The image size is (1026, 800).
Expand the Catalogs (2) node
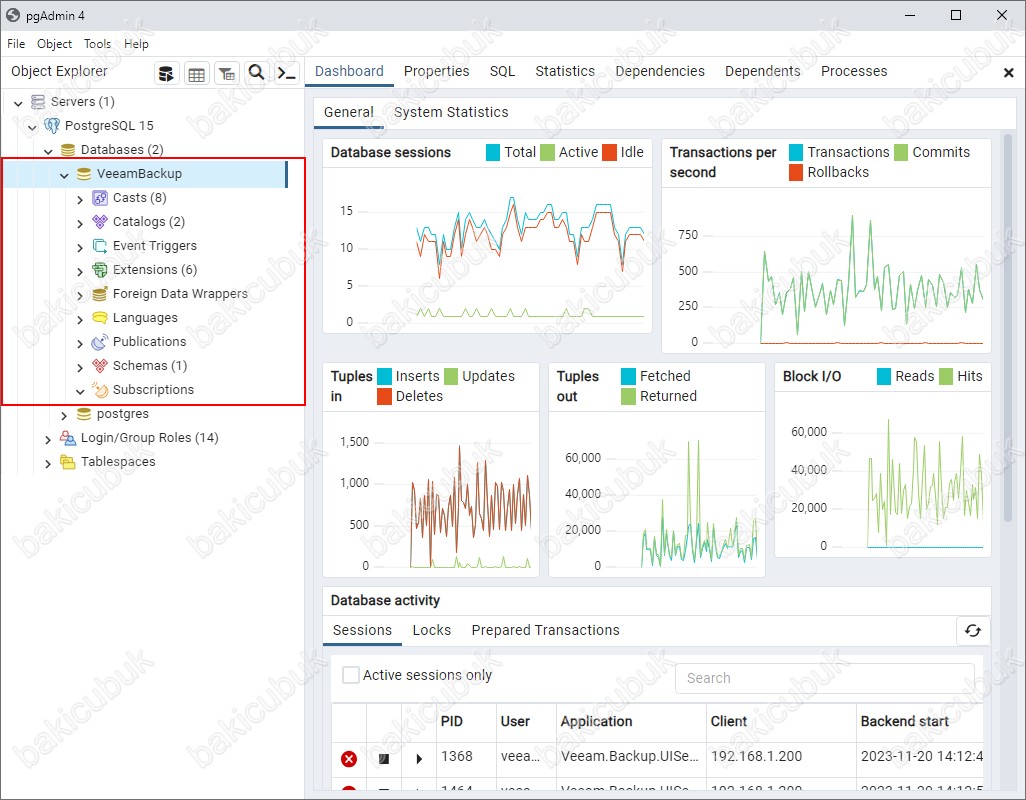pos(80,223)
